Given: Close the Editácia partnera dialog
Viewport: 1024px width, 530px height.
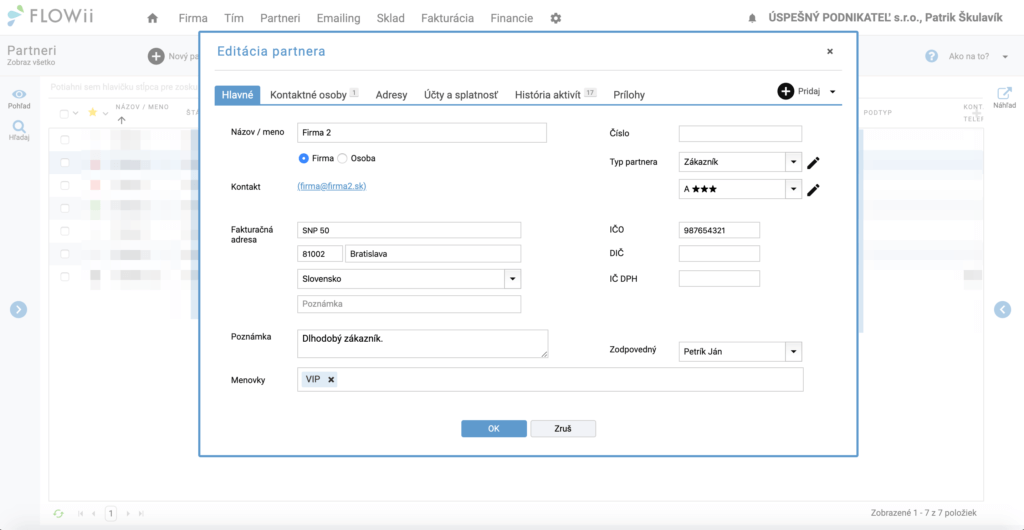Looking at the screenshot, I should point(830,51).
